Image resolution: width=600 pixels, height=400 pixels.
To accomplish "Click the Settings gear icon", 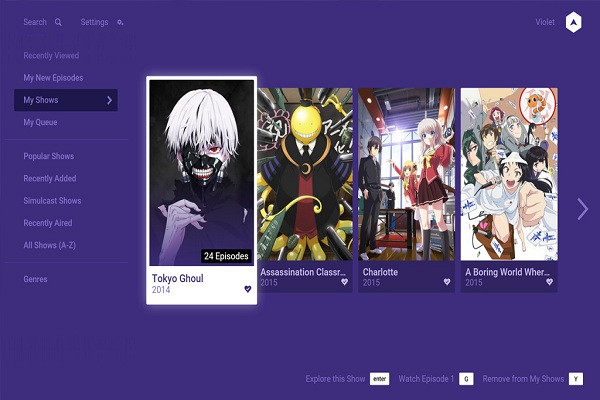I will (120, 22).
